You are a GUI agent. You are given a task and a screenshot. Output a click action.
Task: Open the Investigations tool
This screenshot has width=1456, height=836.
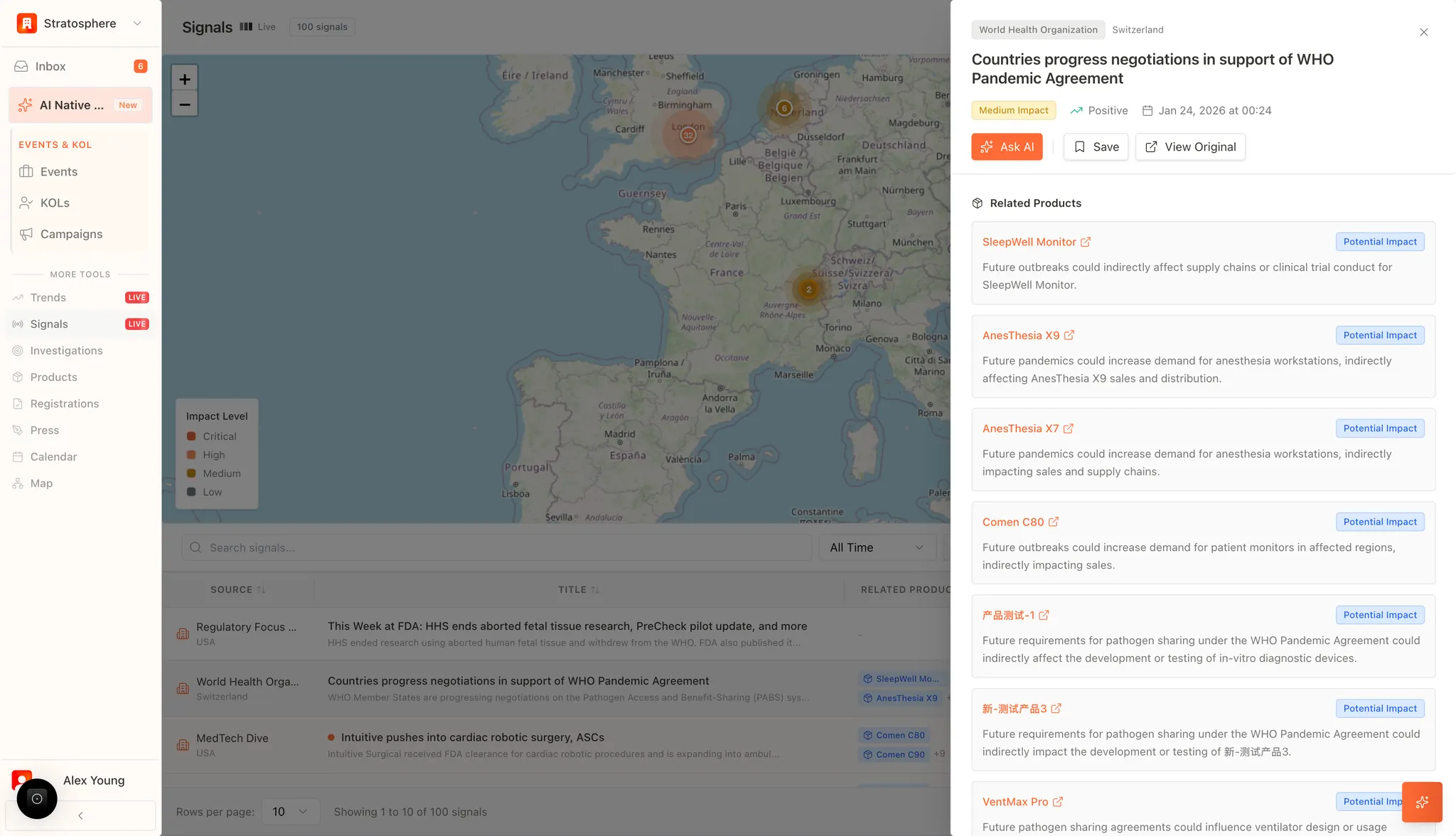pos(66,350)
